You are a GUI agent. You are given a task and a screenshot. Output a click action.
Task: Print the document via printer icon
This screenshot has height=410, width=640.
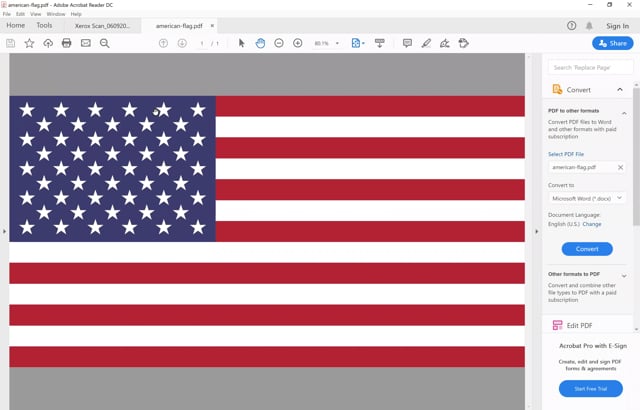click(x=67, y=43)
